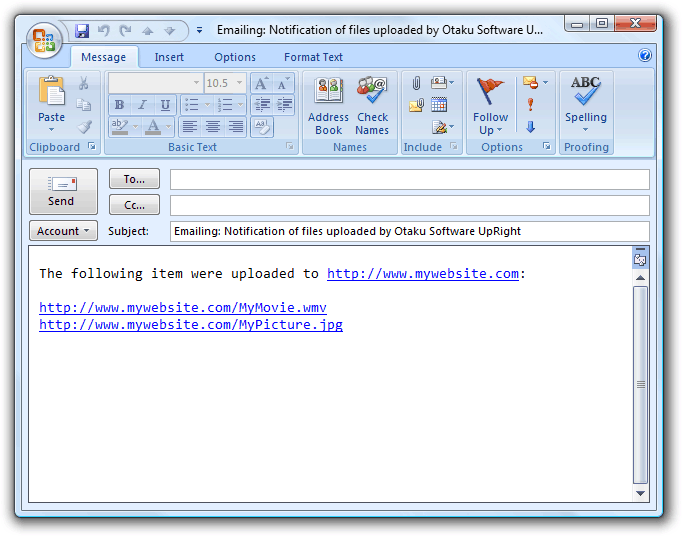
Task: Click the Subject text field
Action: coord(410,231)
